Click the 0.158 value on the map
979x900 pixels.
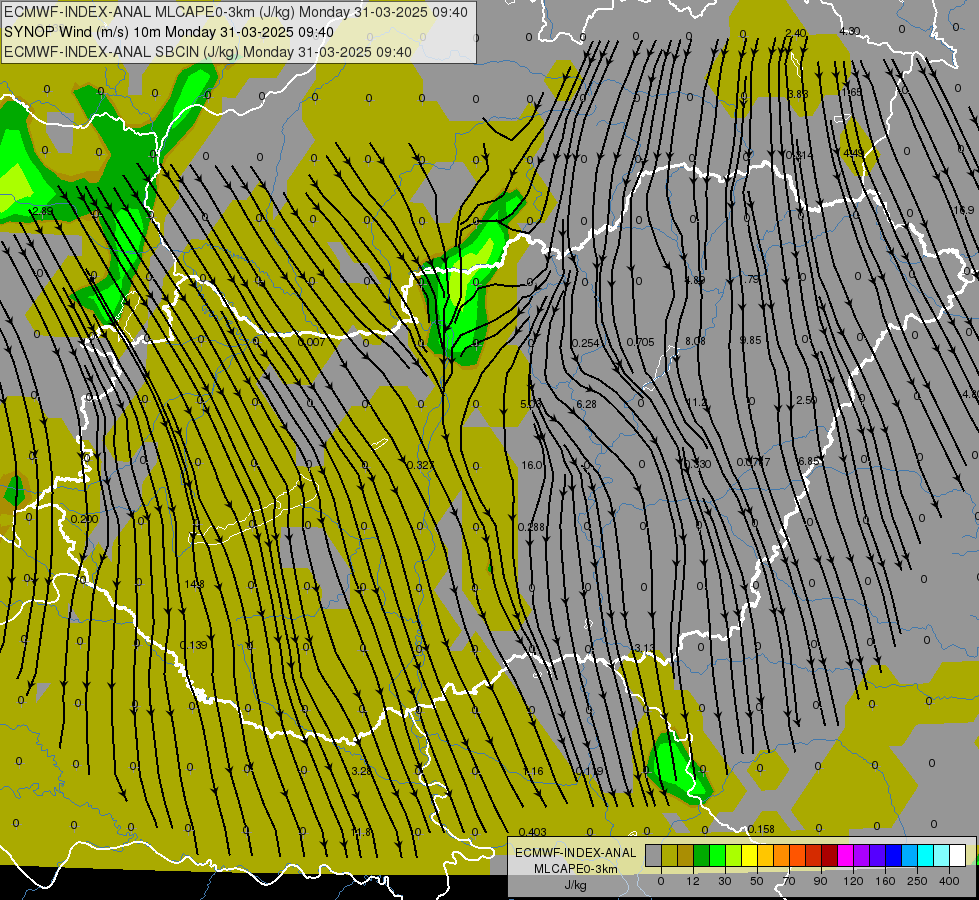(761, 829)
